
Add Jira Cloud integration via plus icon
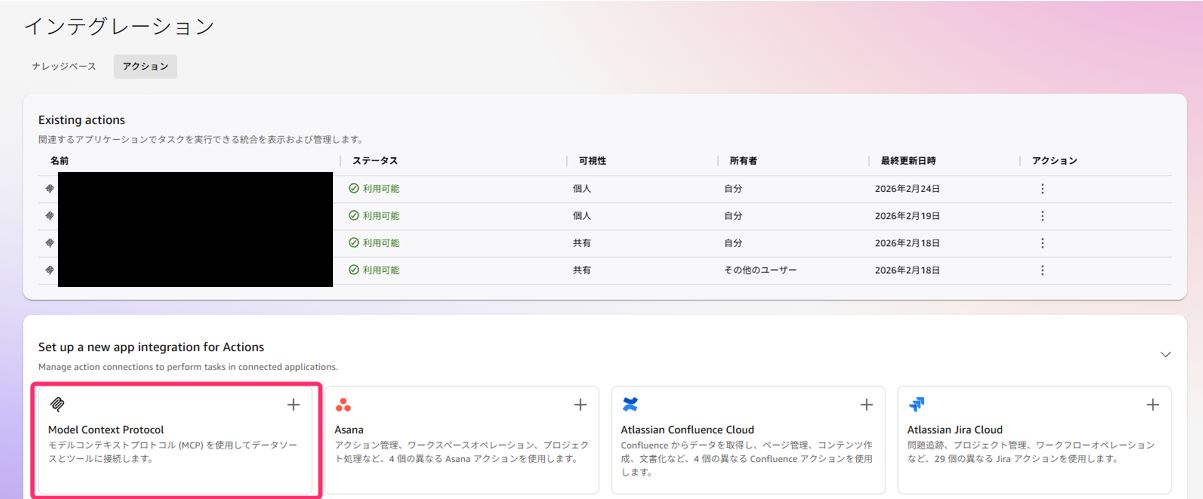1152,405
